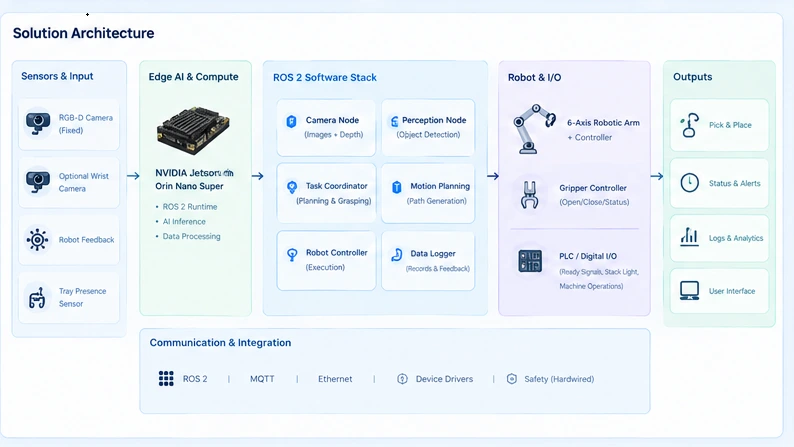Click the Data Logger title text
Image resolution: width=794 pixels, height=447 pixels.
[x=433, y=254]
